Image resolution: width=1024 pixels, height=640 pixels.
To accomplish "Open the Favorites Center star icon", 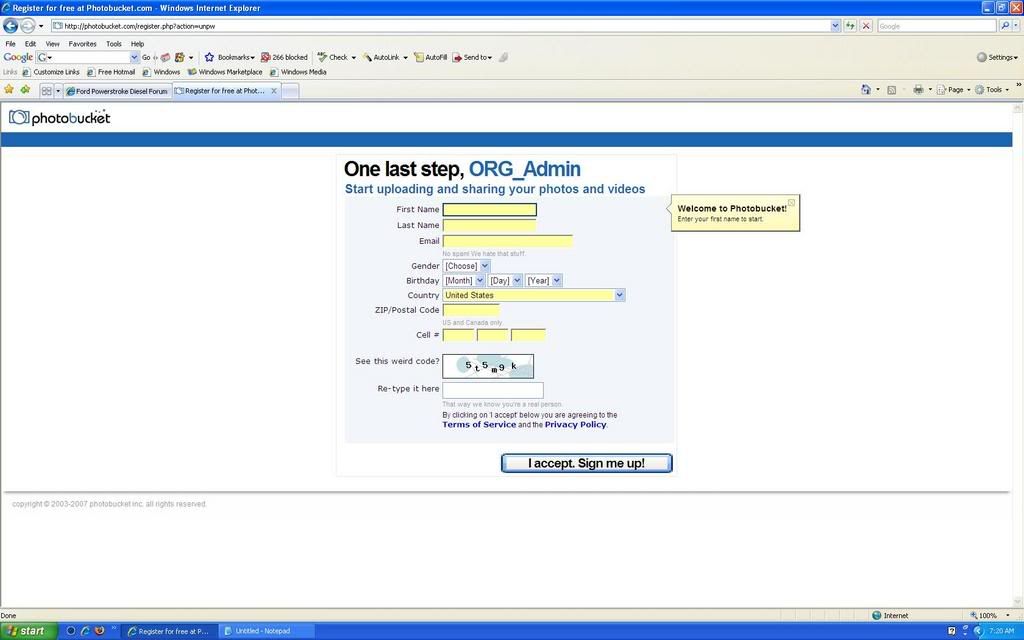I will [x=9, y=90].
